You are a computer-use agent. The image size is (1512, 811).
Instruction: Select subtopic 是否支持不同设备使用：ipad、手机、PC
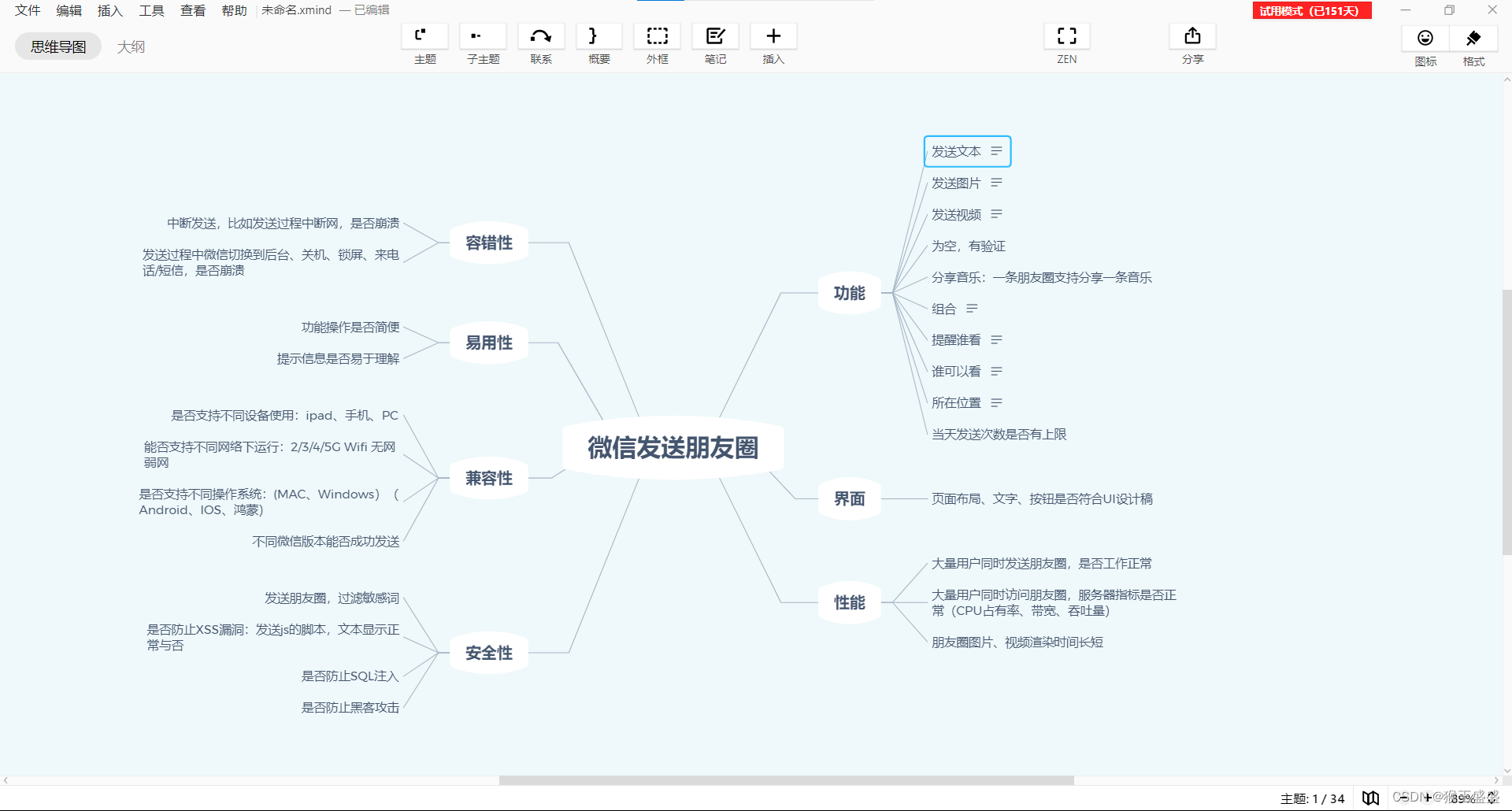coord(284,415)
